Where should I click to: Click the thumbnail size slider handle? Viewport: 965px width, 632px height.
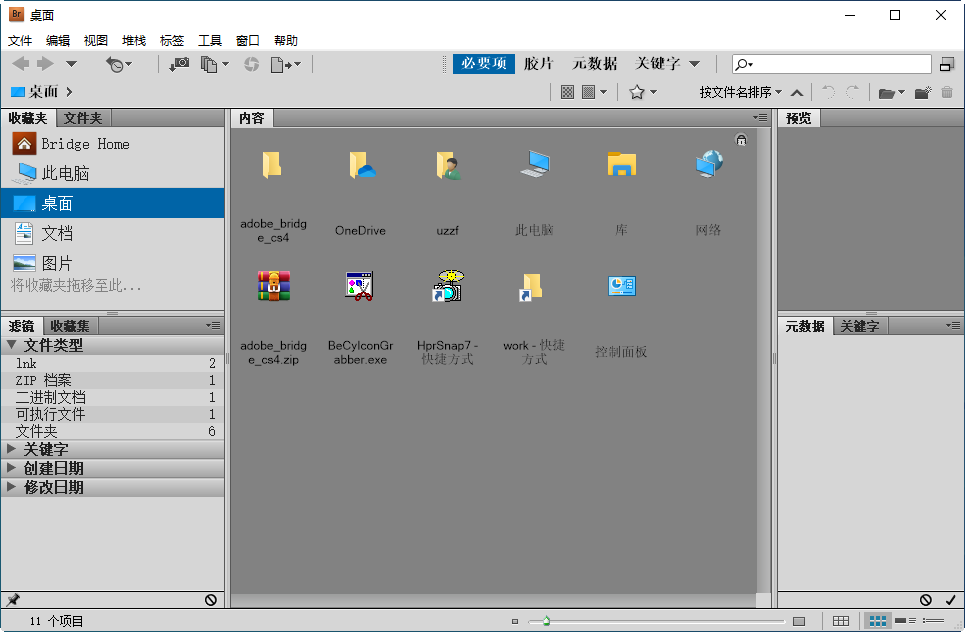(x=547, y=621)
